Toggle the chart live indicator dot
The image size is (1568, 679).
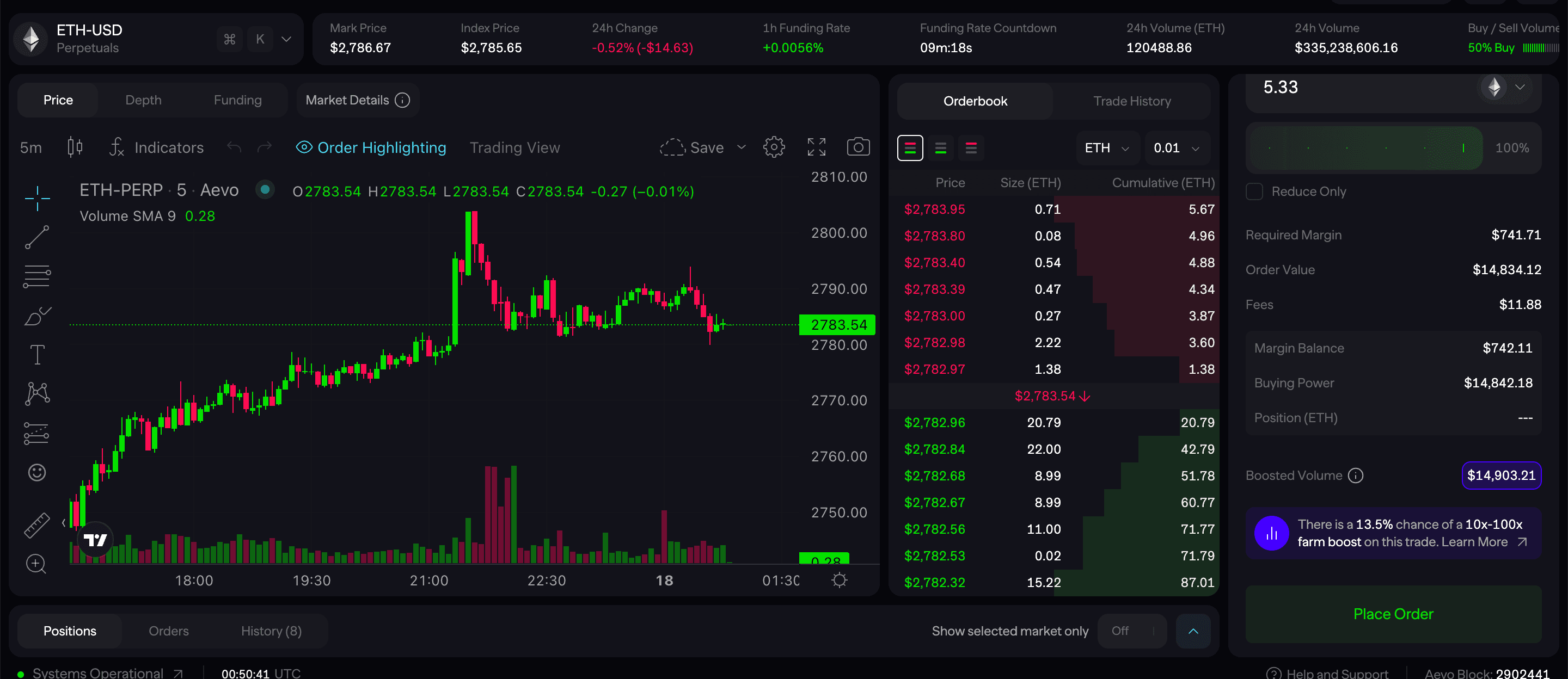tap(265, 190)
